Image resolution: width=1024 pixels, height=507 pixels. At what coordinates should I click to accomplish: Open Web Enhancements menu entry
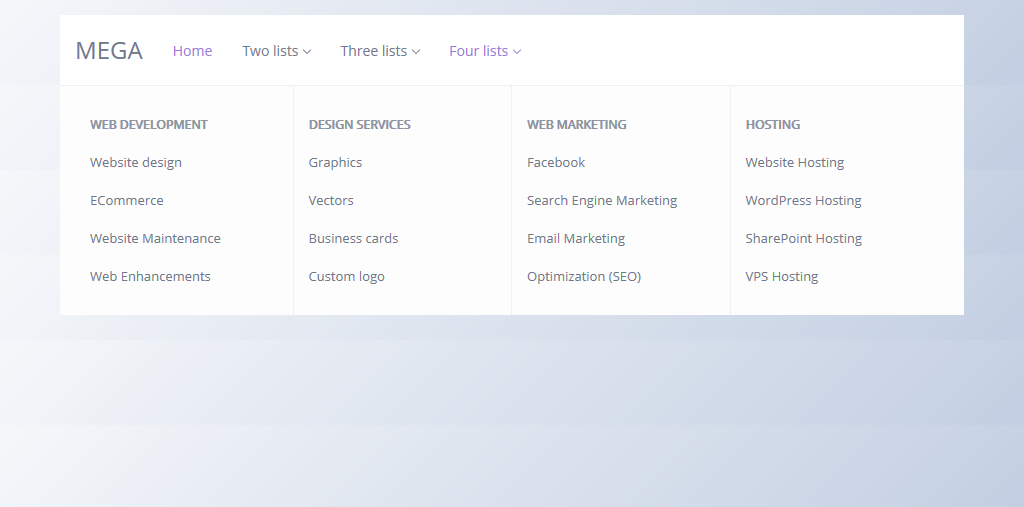[x=150, y=276]
